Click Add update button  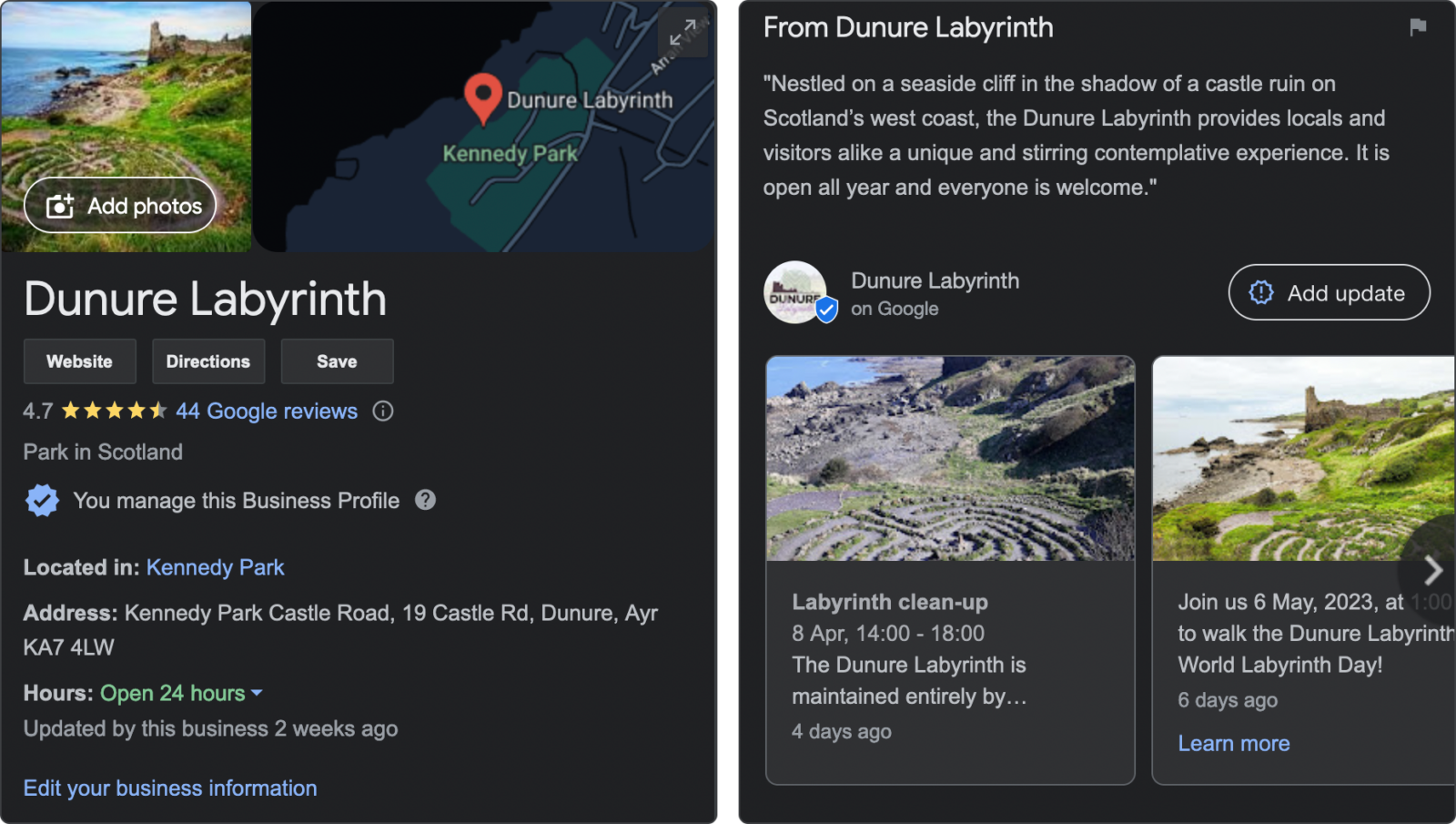coord(1330,292)
